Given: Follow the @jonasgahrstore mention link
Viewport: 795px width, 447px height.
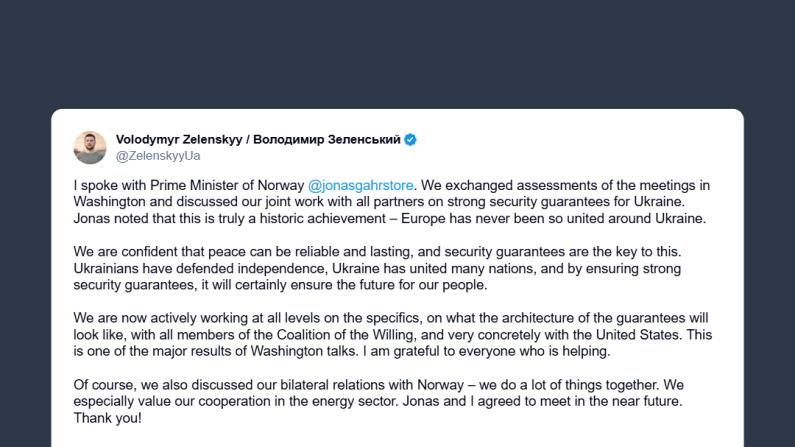Looking at the screenshot, I should point(361,185).
